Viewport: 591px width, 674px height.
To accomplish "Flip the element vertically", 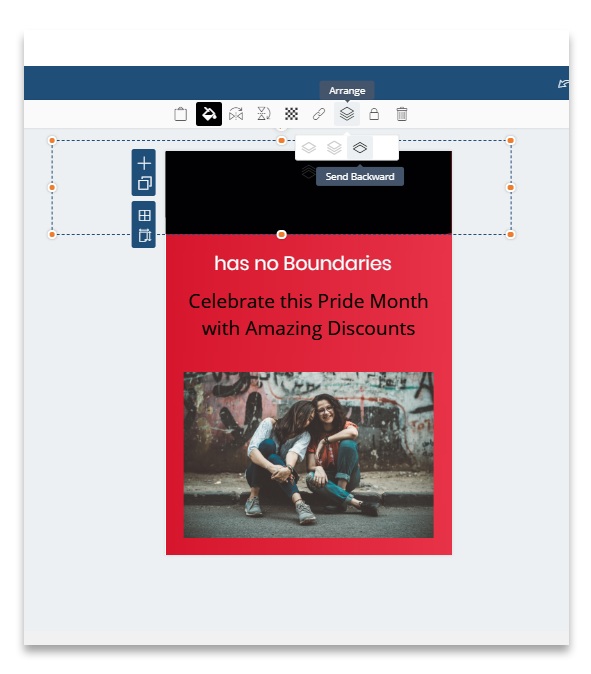I will (263, 114).
